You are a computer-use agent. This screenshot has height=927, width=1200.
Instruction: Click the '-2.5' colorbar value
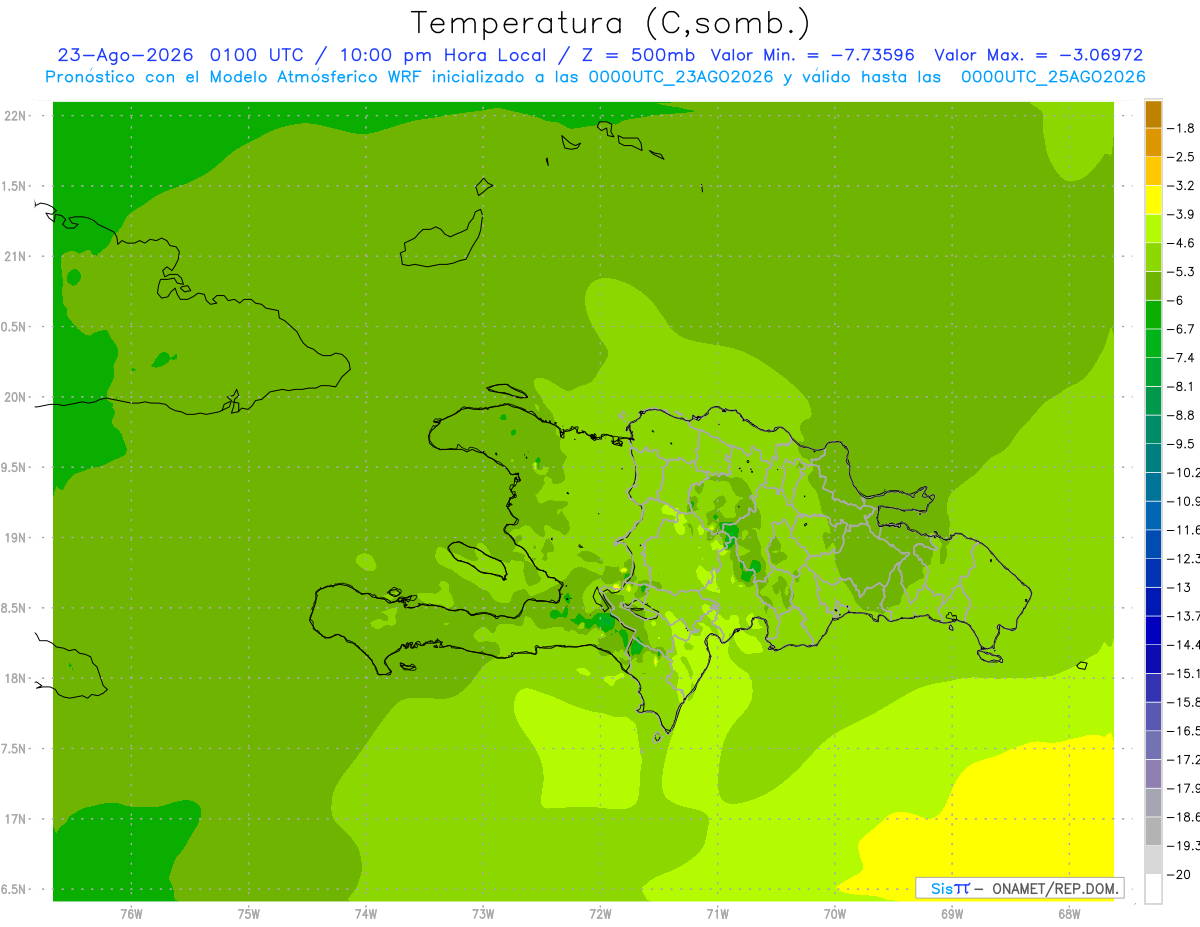click(x=1181, y=157)
